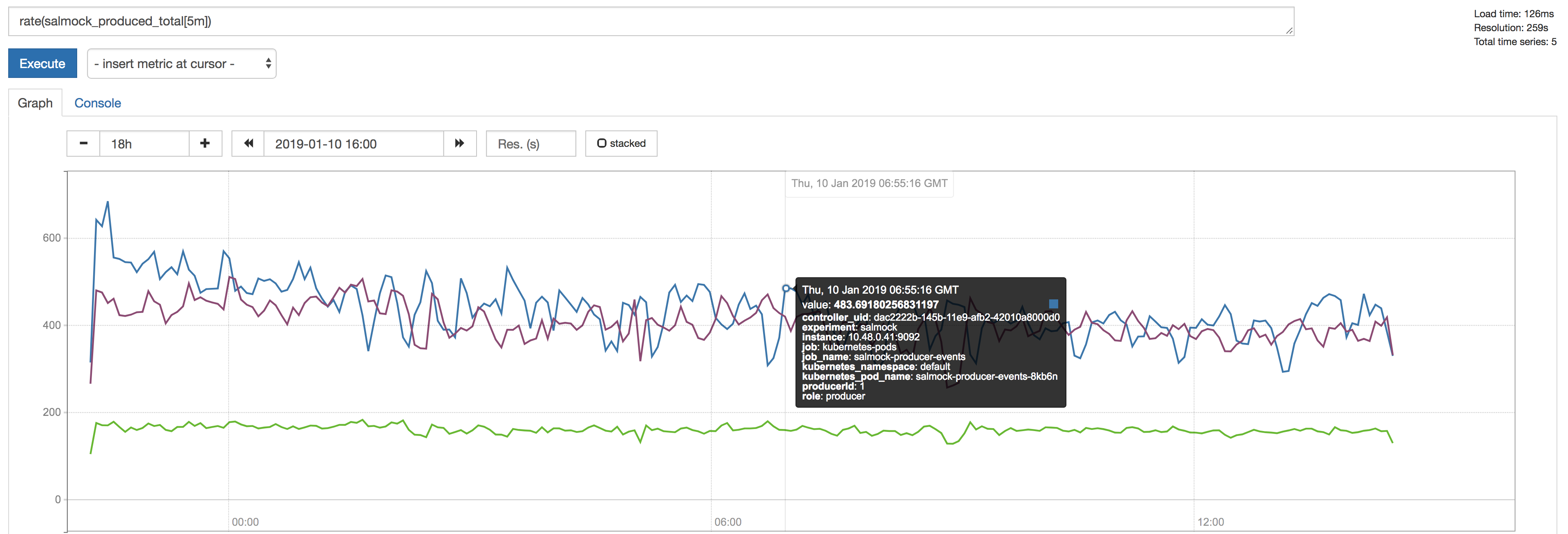This screenshot has width=1568, height=534.
Task: Rewind the end time with backward icon
Action: (248, 144)
